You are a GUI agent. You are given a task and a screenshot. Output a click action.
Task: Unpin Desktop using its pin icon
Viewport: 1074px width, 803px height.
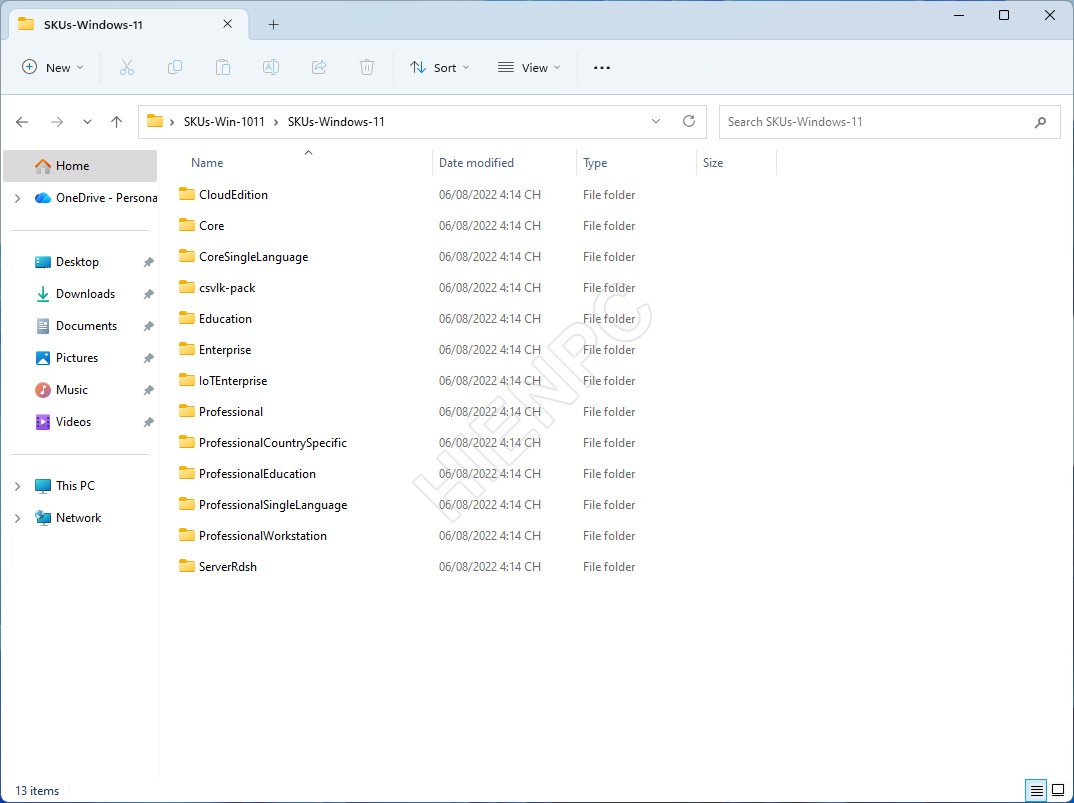(x=148, y=262)
